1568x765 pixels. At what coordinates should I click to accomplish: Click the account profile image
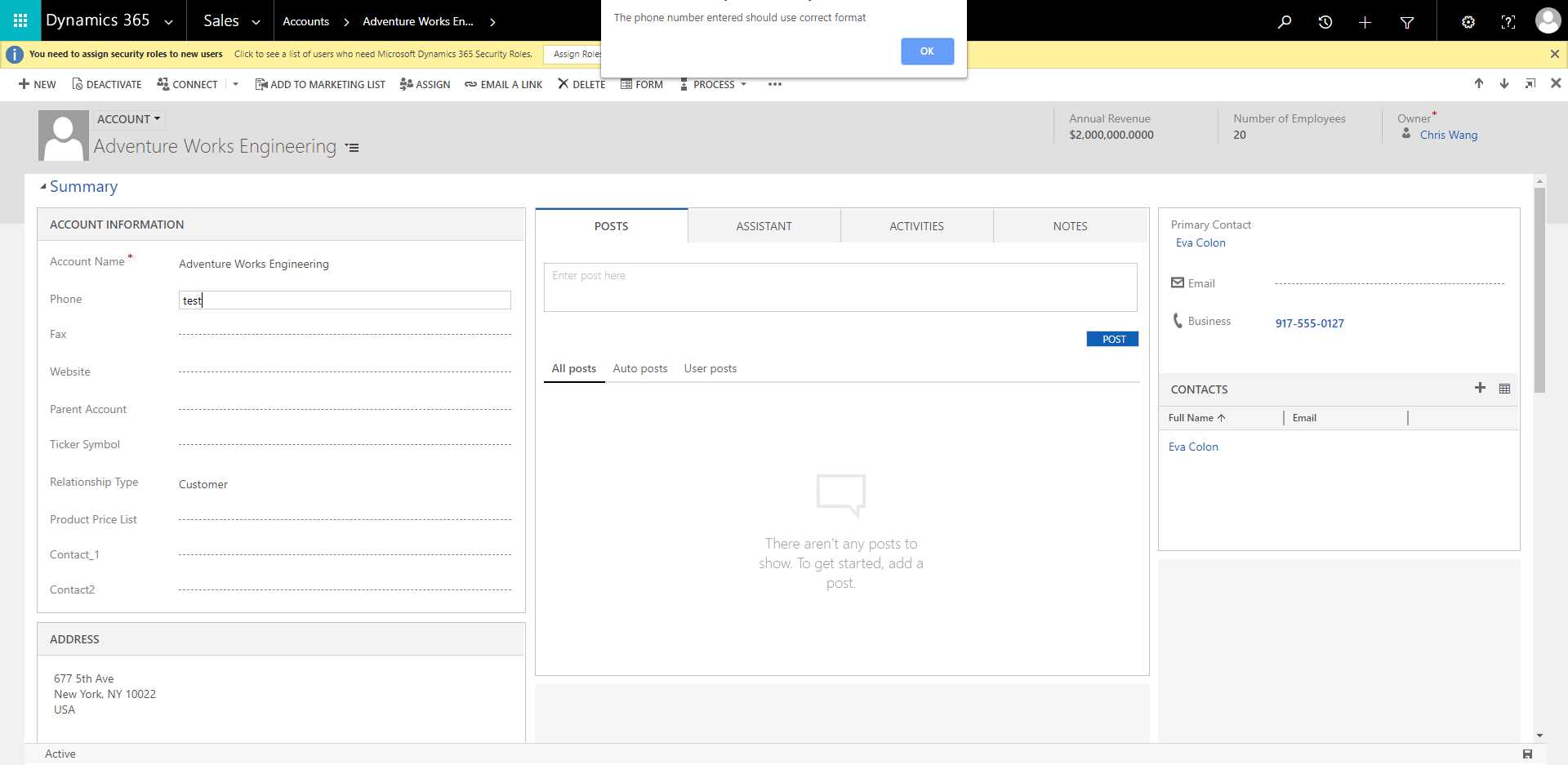[63, 136]
